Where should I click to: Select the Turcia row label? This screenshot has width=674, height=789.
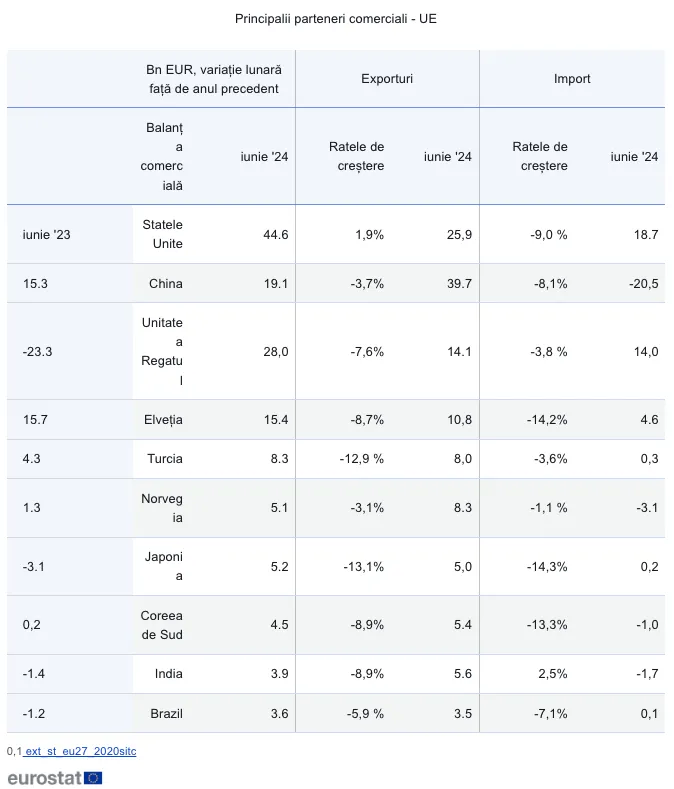click(x=164, y=459)
